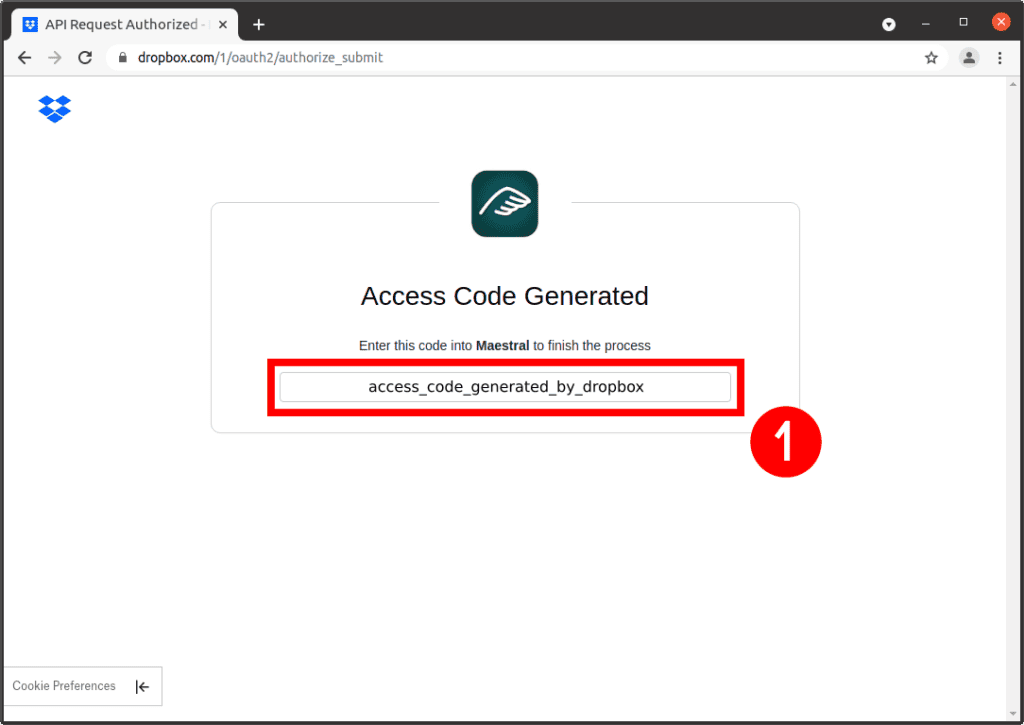The width and height of the screenshot is (1024, 725).
Task: Click the browser forward arrow
Action: pyautogui.click(x=55, y=57)
